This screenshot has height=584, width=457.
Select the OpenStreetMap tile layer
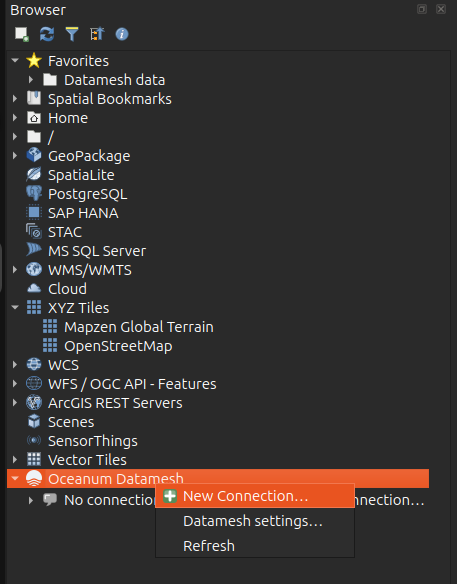point(118,346)
